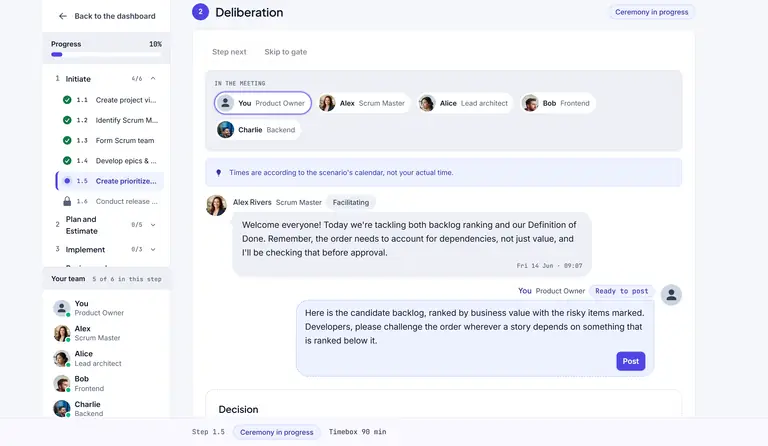
Task: Click the step 2 badge beside Deliberation
Action: click(x=200, y=12)
